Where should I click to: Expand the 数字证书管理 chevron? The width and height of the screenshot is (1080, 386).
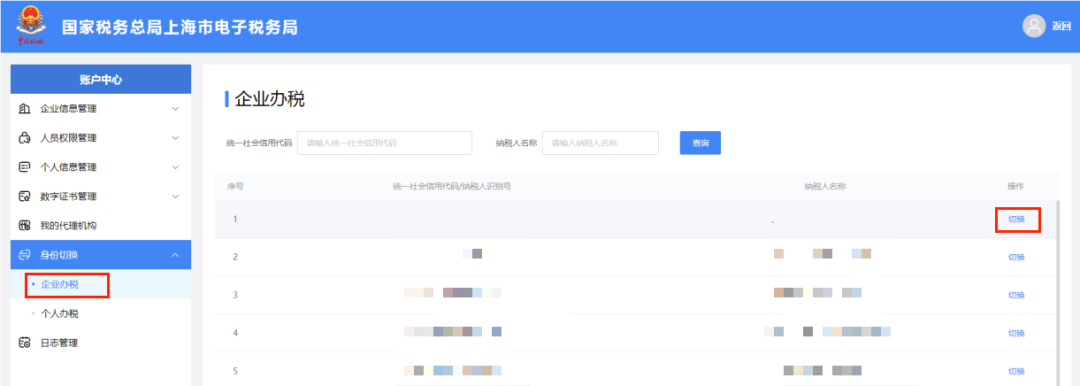point(175,196)
